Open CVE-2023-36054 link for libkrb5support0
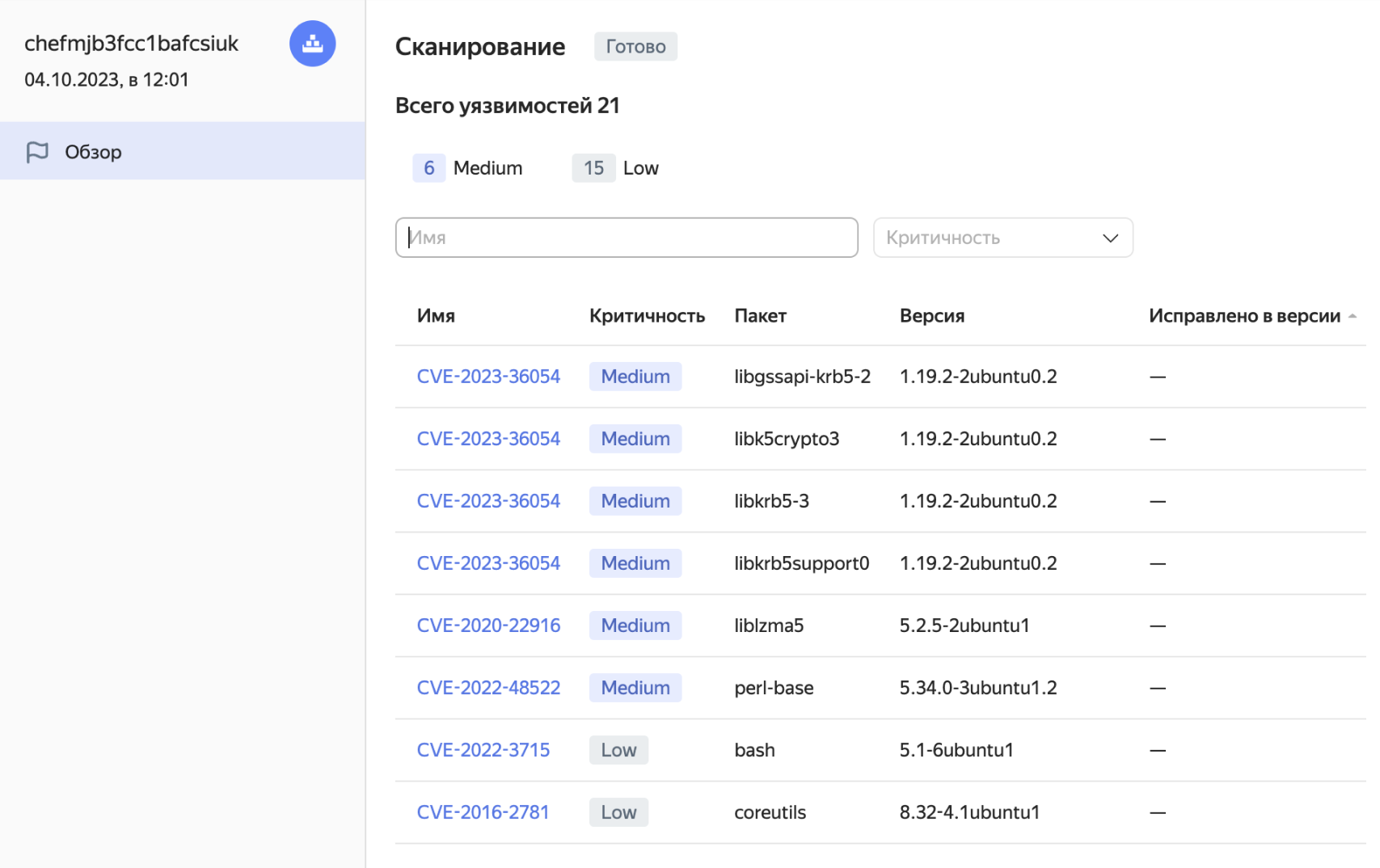The height and width of the screenshot is (868, 1380). 488,563
